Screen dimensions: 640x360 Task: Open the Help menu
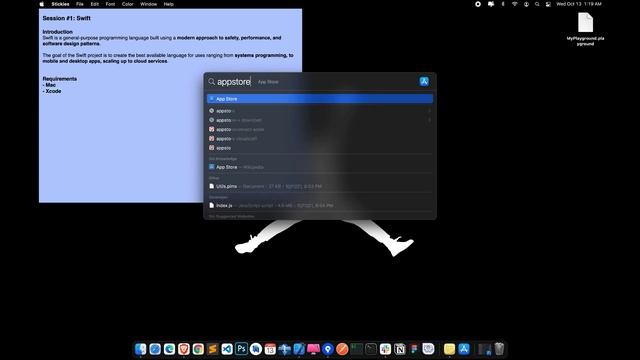169,4
